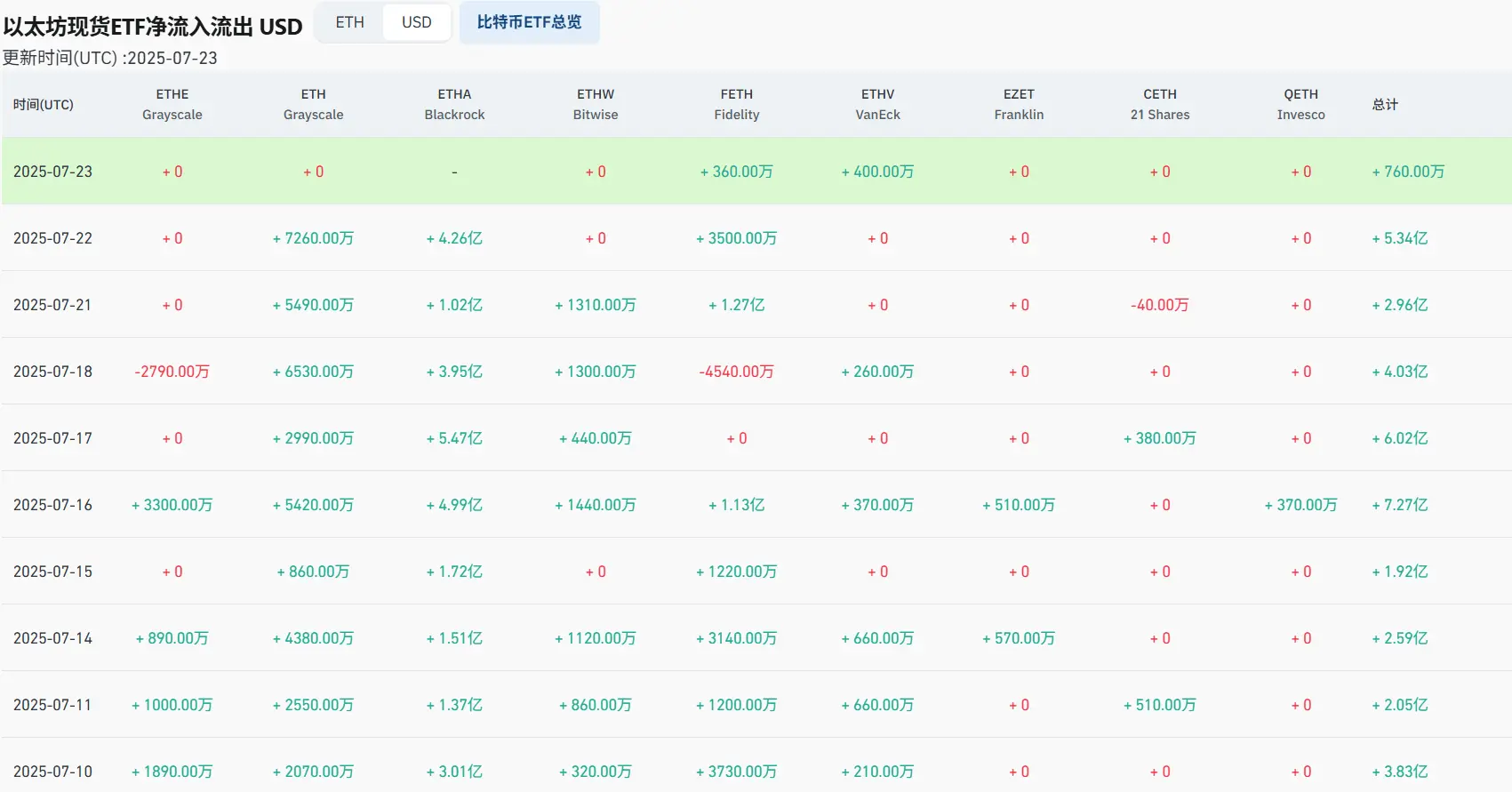Click the + 890.00万 ETHE cell
The image size is (1512, 792).
coord(172,638)
